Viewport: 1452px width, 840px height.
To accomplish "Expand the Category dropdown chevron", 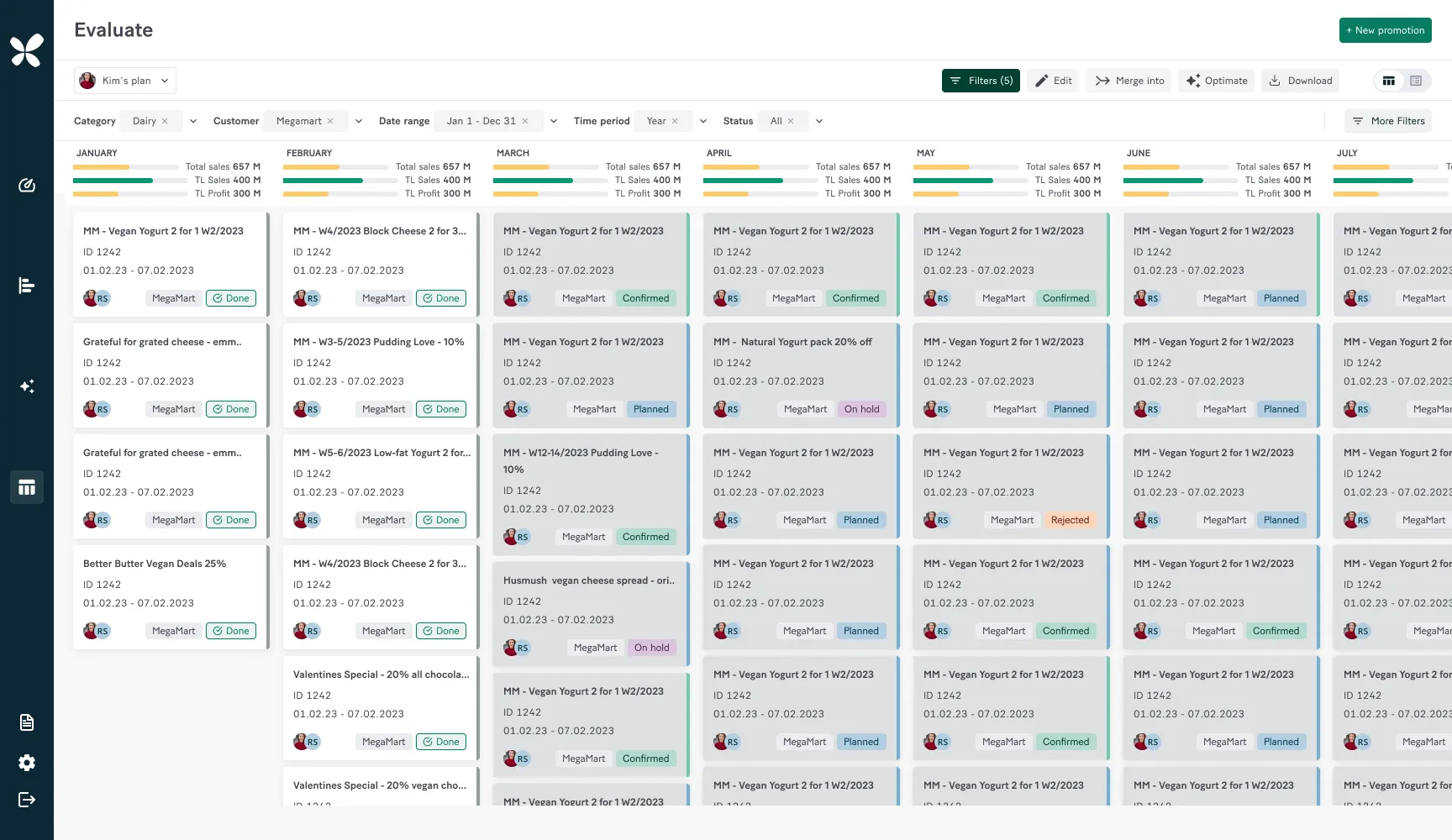I will click(x=193, y=121).
